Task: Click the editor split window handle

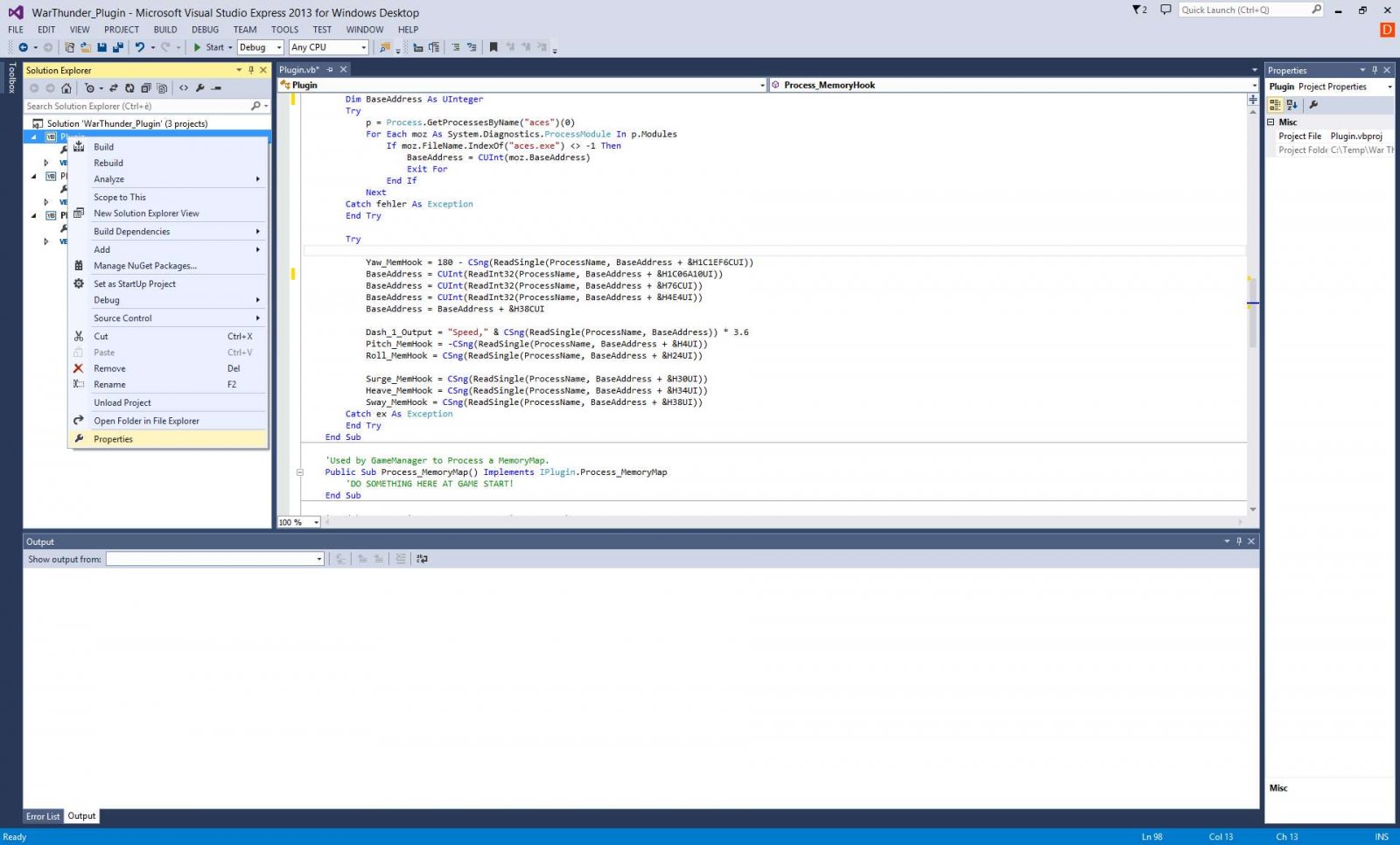Action: pos(1253,100)
